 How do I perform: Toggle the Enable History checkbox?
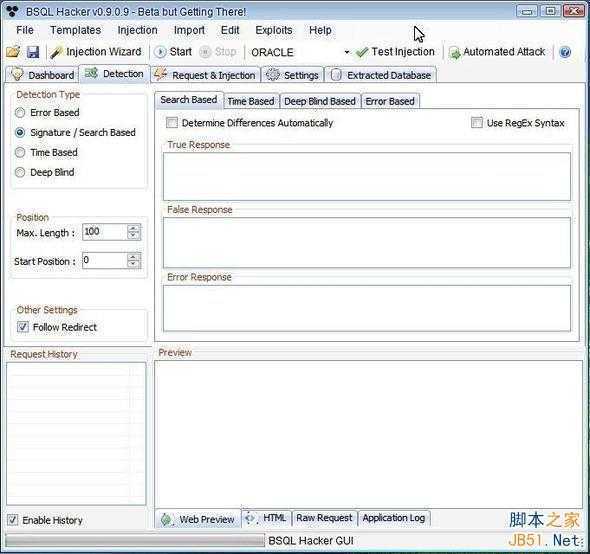(12, 520)
